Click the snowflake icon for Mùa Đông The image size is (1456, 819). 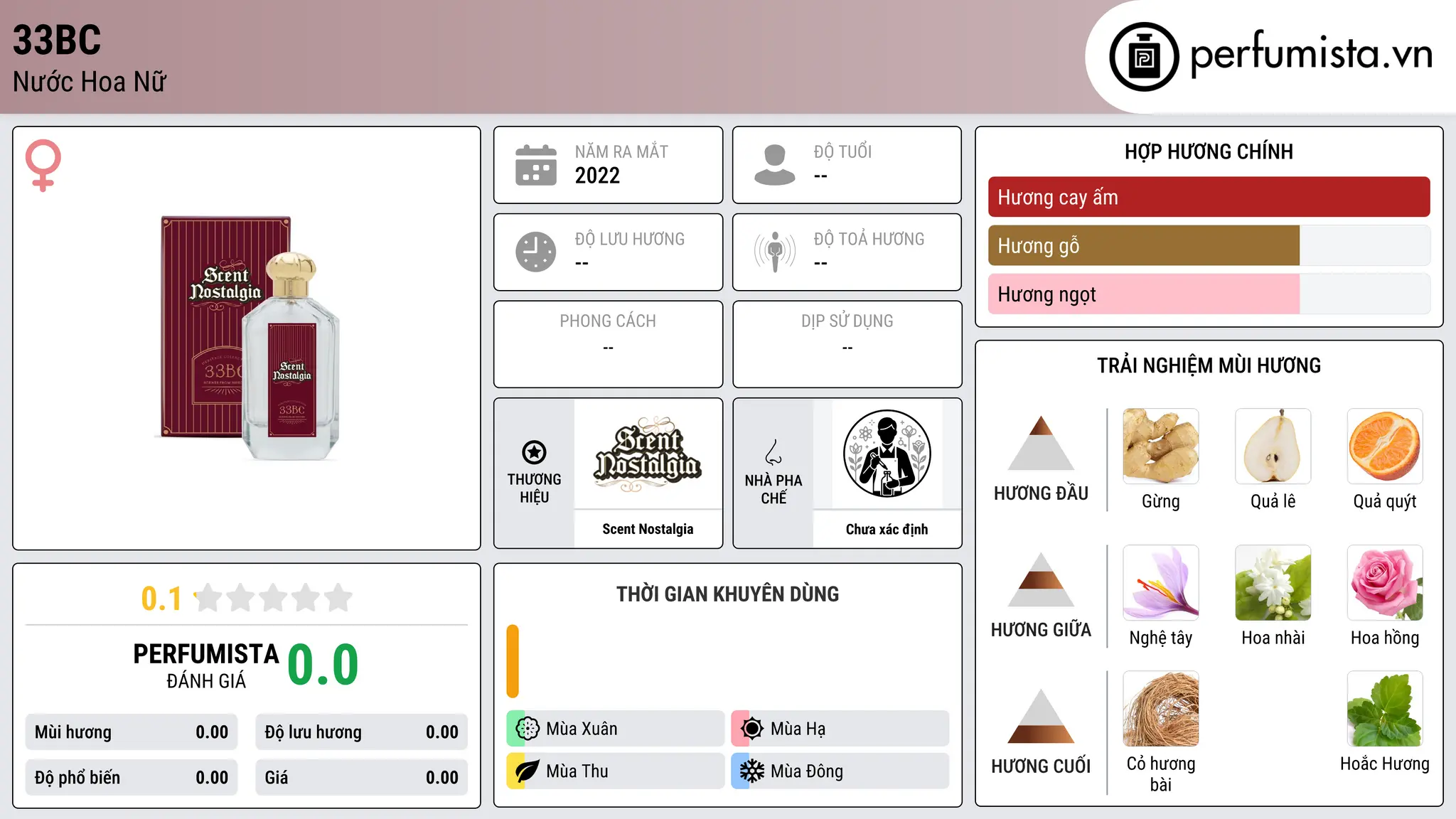[751, 771]
